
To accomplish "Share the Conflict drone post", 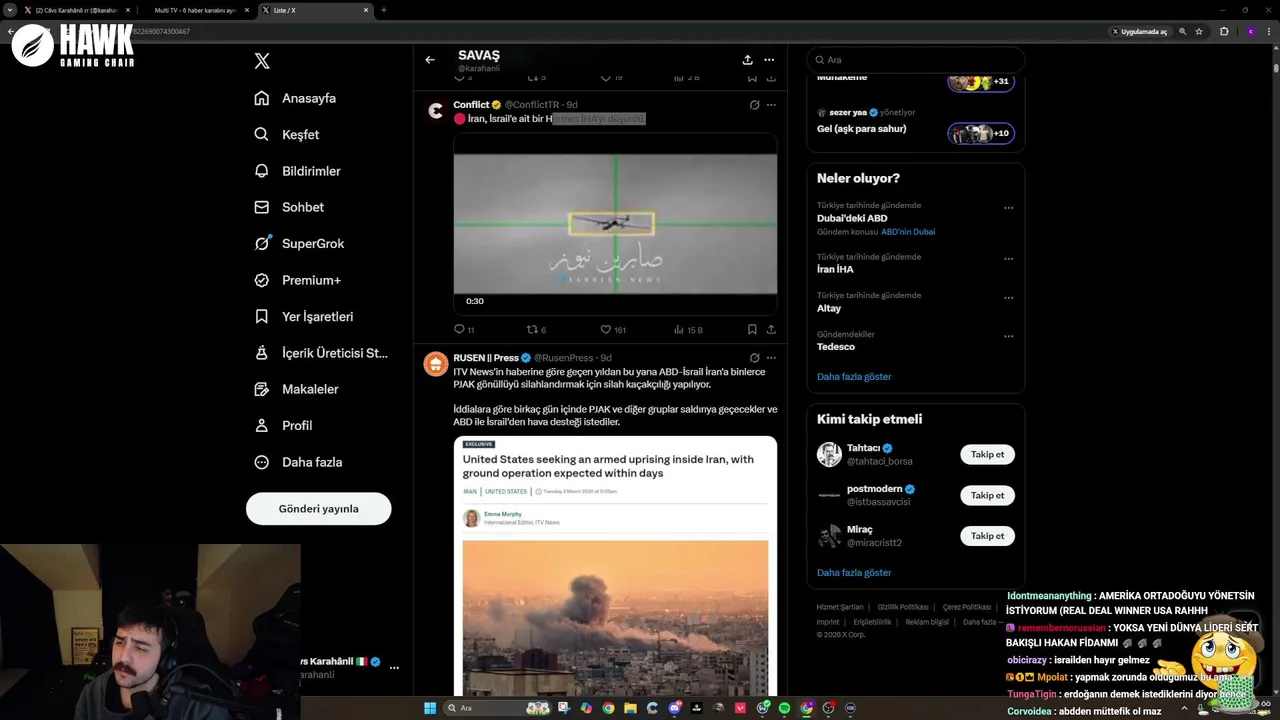I will pyautogui.click(x=771, y=329).
